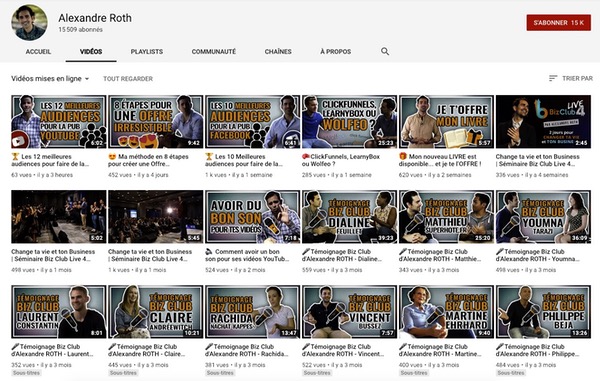Viewport: 600px width, 381px height.
Task: Open the Chaînes tab
Action: click(x=278, y=51)
